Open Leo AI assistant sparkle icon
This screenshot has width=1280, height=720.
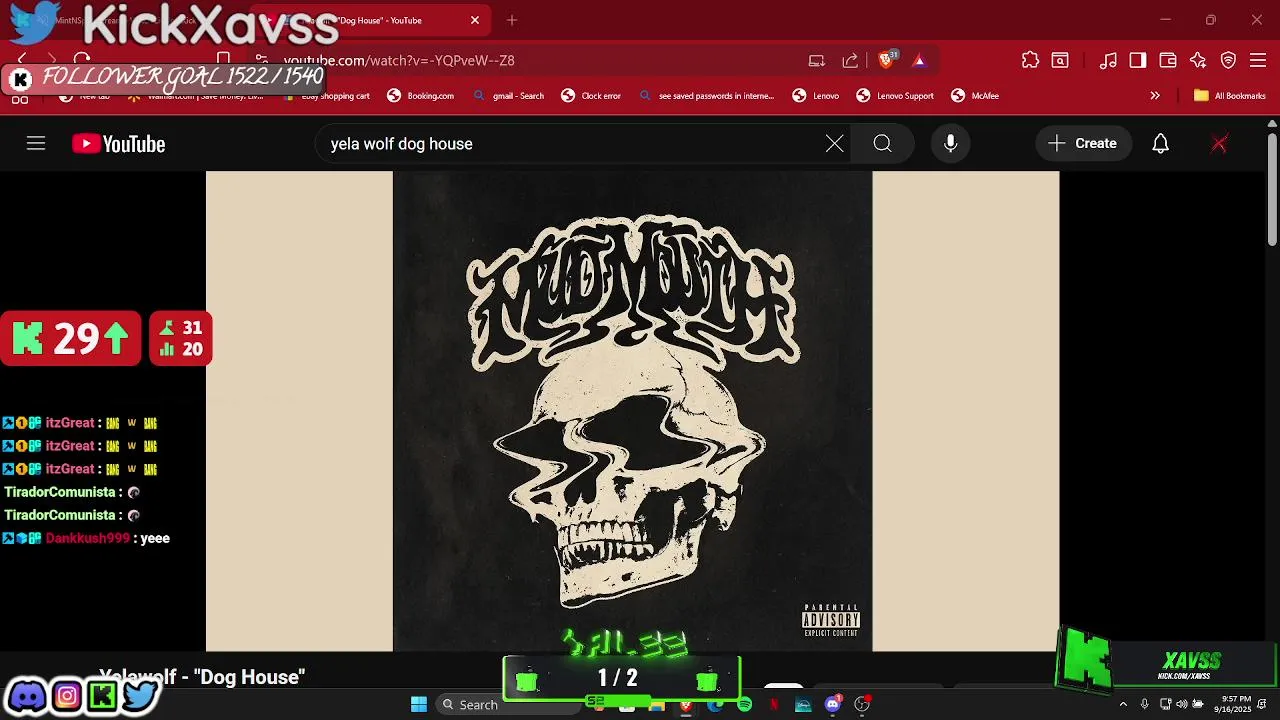(1198, 60)
